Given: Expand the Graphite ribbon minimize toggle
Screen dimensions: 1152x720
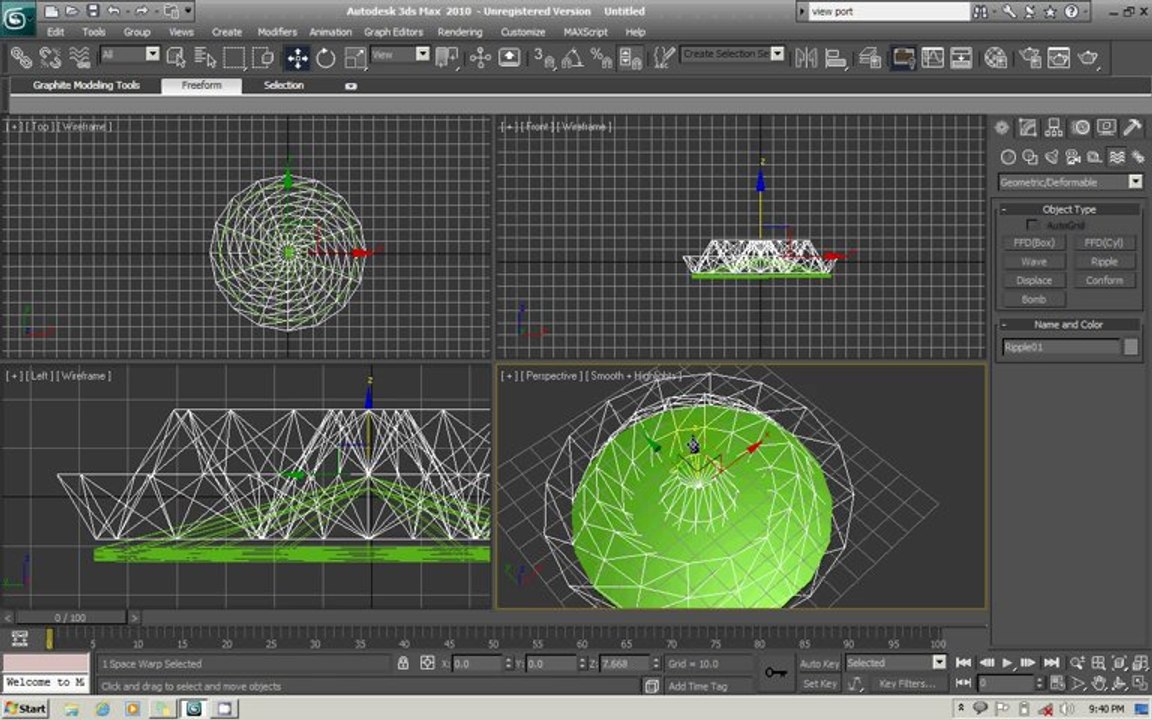Looking at the screenshot, I should click(x=350, y=86).
